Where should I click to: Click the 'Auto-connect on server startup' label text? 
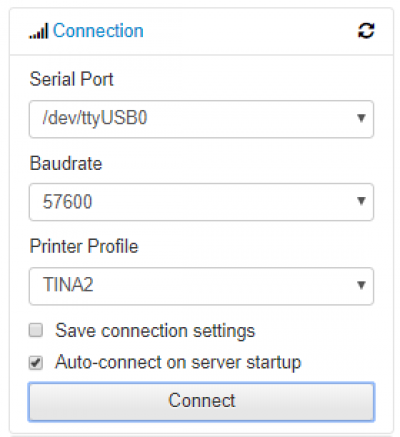(178, 363)
